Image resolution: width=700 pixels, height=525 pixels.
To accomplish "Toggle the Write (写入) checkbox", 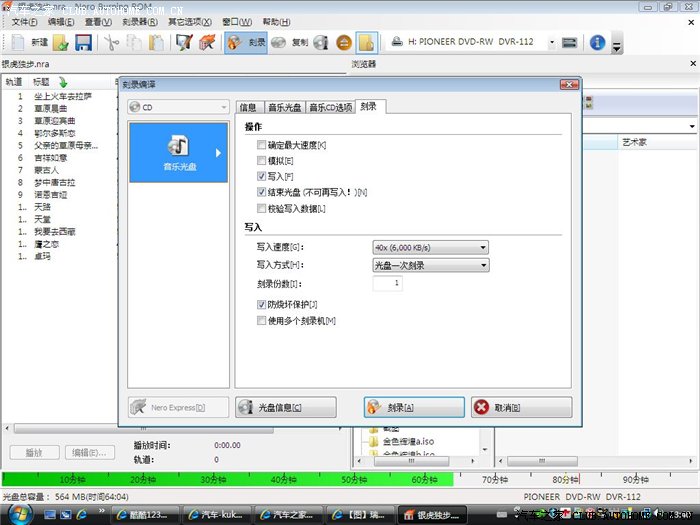I will 262,176.
